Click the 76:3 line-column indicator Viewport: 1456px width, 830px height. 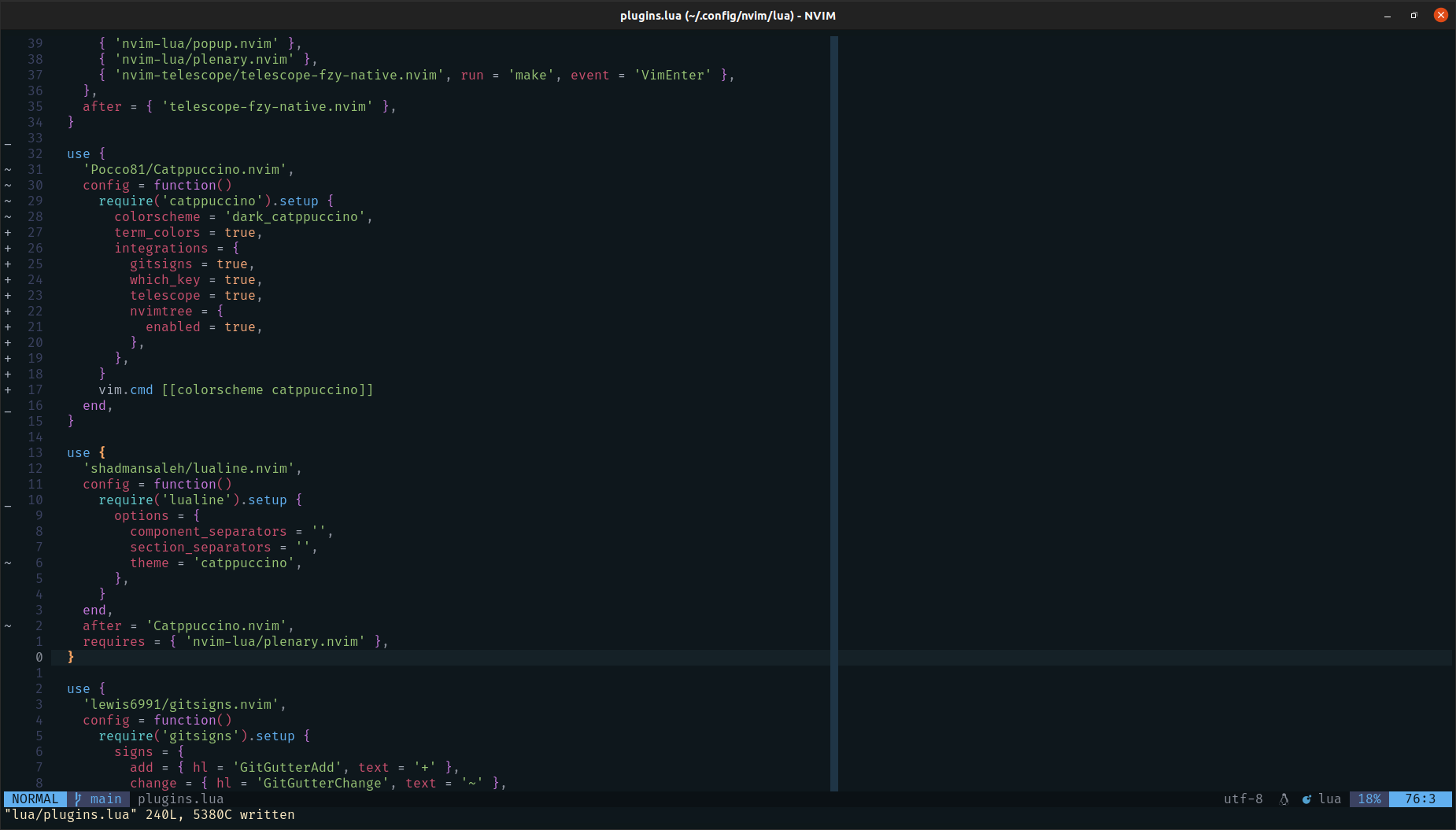click(1420, 799)
